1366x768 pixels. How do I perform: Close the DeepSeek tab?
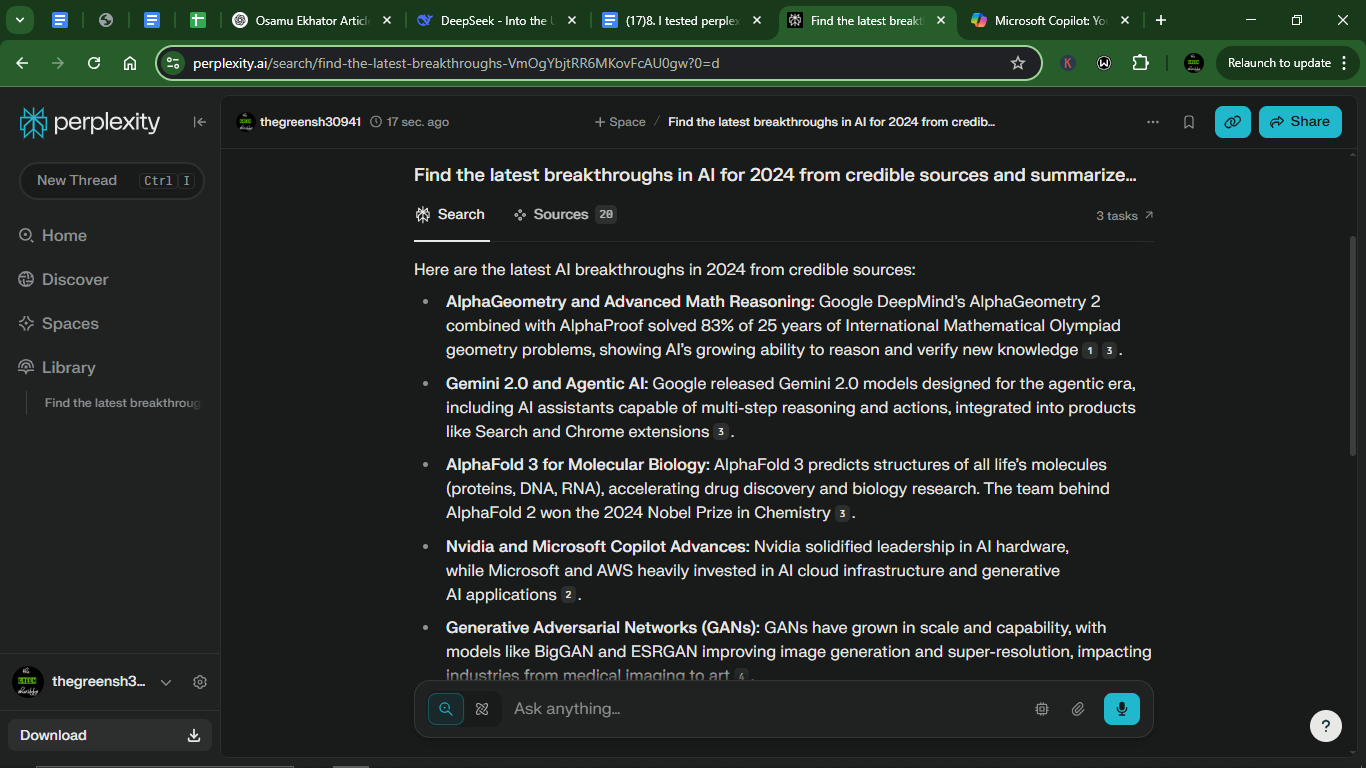tap(571, 20)
